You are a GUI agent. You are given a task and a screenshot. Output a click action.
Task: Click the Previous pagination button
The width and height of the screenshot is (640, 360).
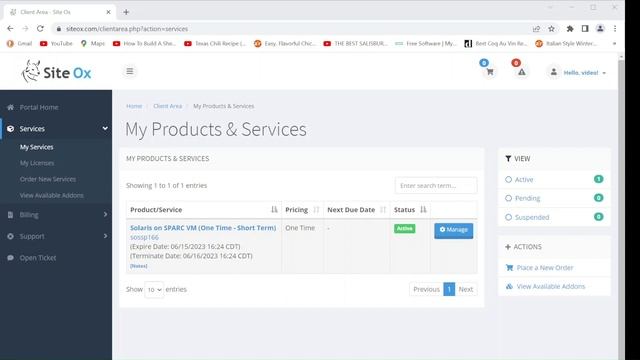(x=426, y=289)
